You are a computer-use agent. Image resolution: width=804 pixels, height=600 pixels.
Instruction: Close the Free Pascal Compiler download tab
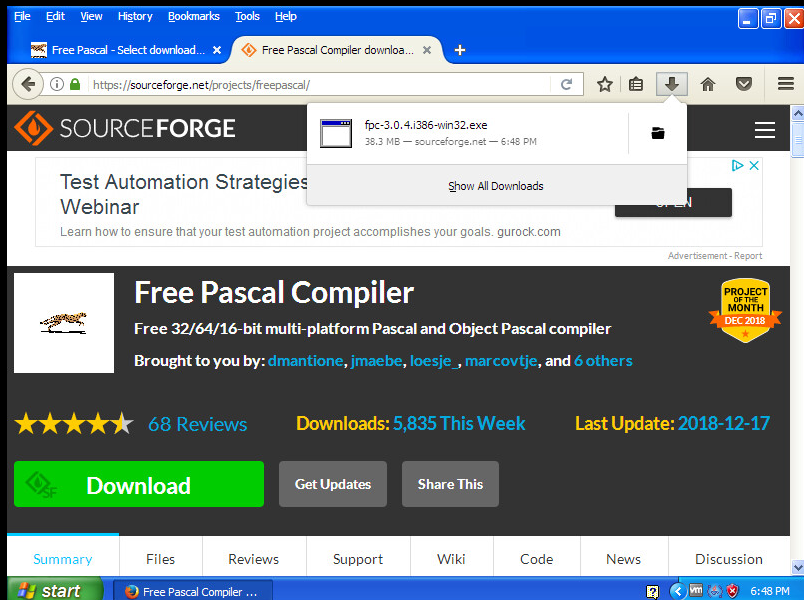pos(427,50)
